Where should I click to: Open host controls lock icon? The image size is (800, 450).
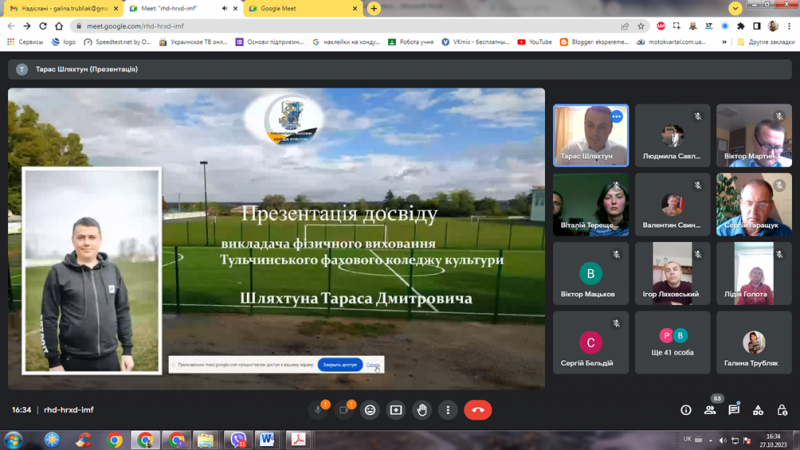coord(782,410)
